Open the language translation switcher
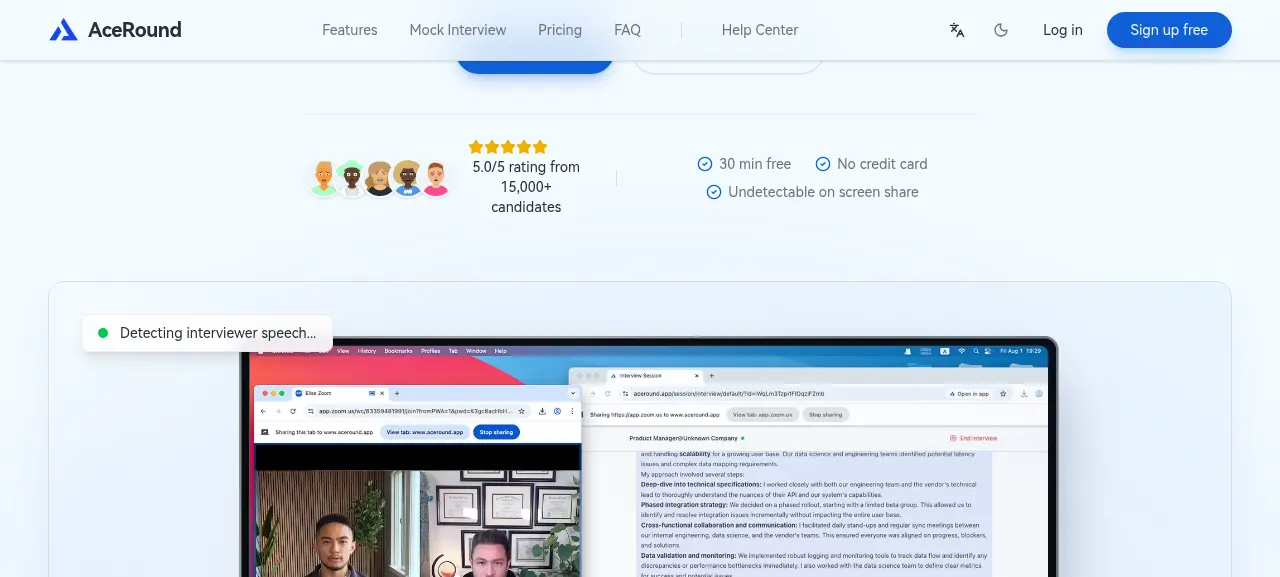 point(957,30)
